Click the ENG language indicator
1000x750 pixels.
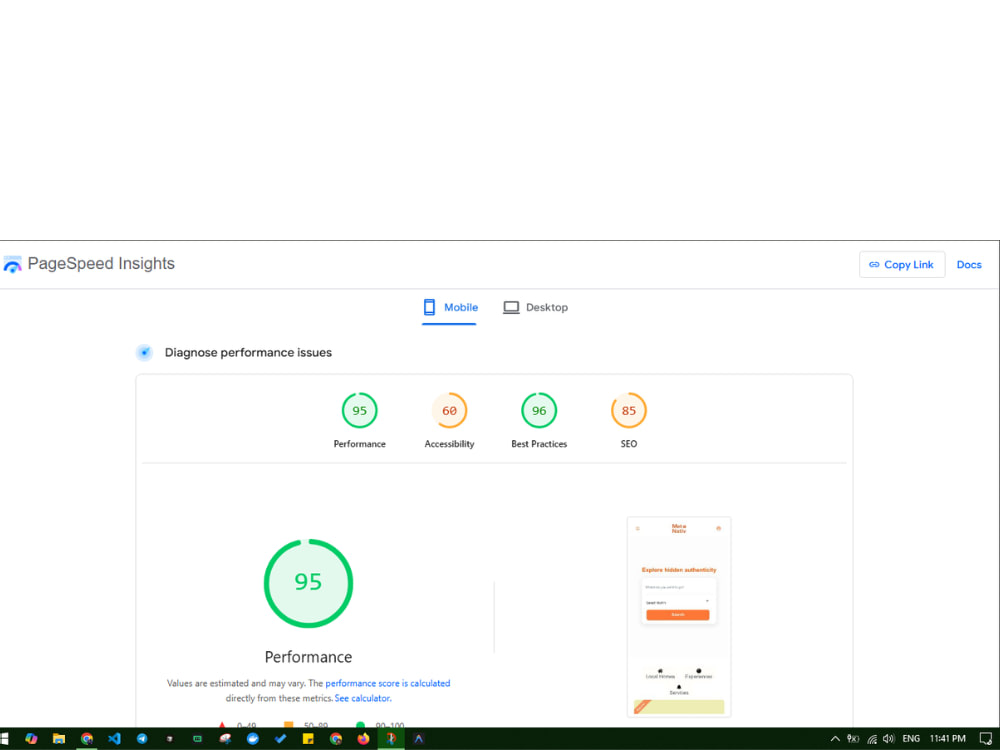911,739
